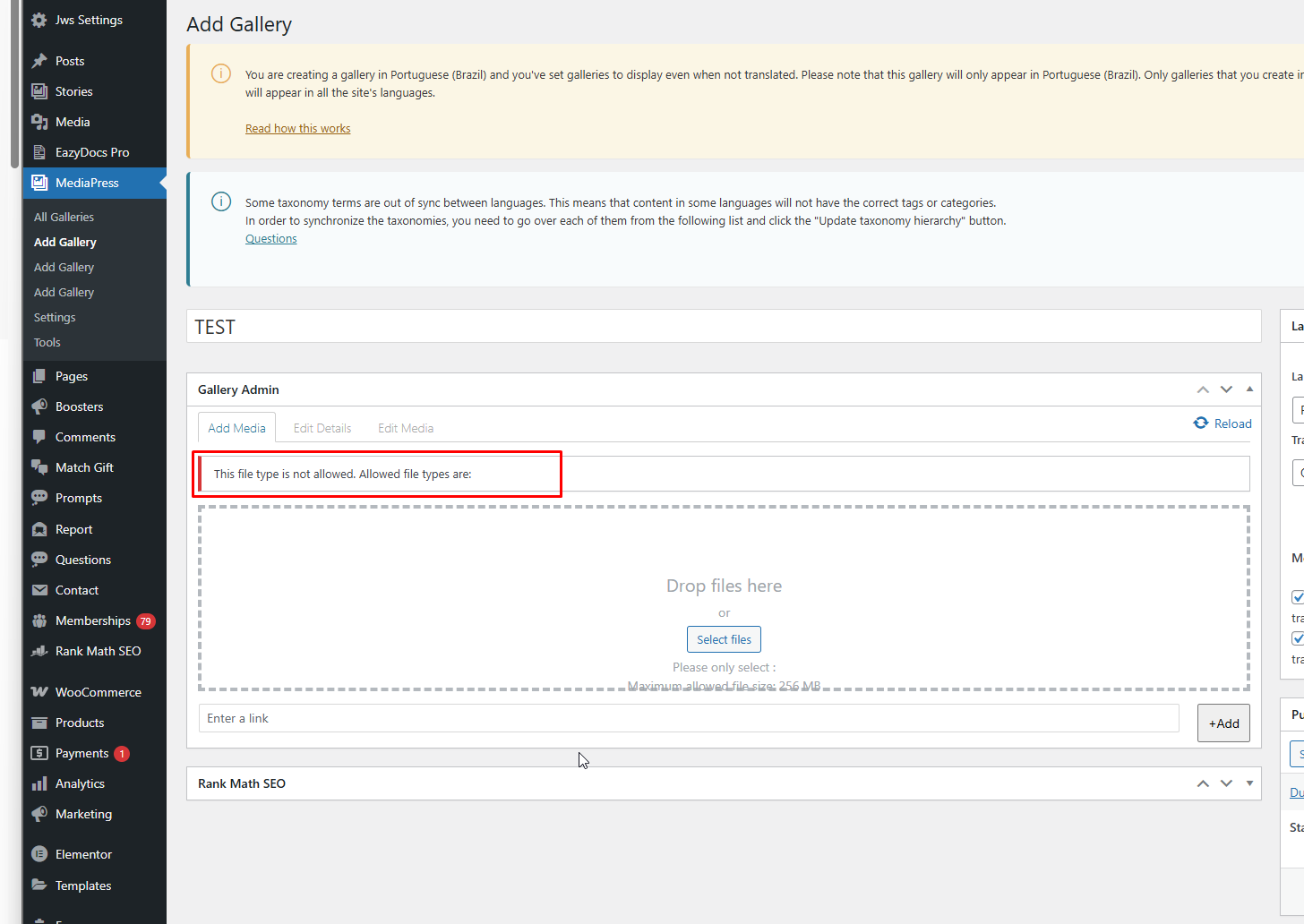The height and width of the screenshot is (924, 1304).
Task: Collapse the Gallery Admin panel triangle
Action: click(x=1249, y=389)
